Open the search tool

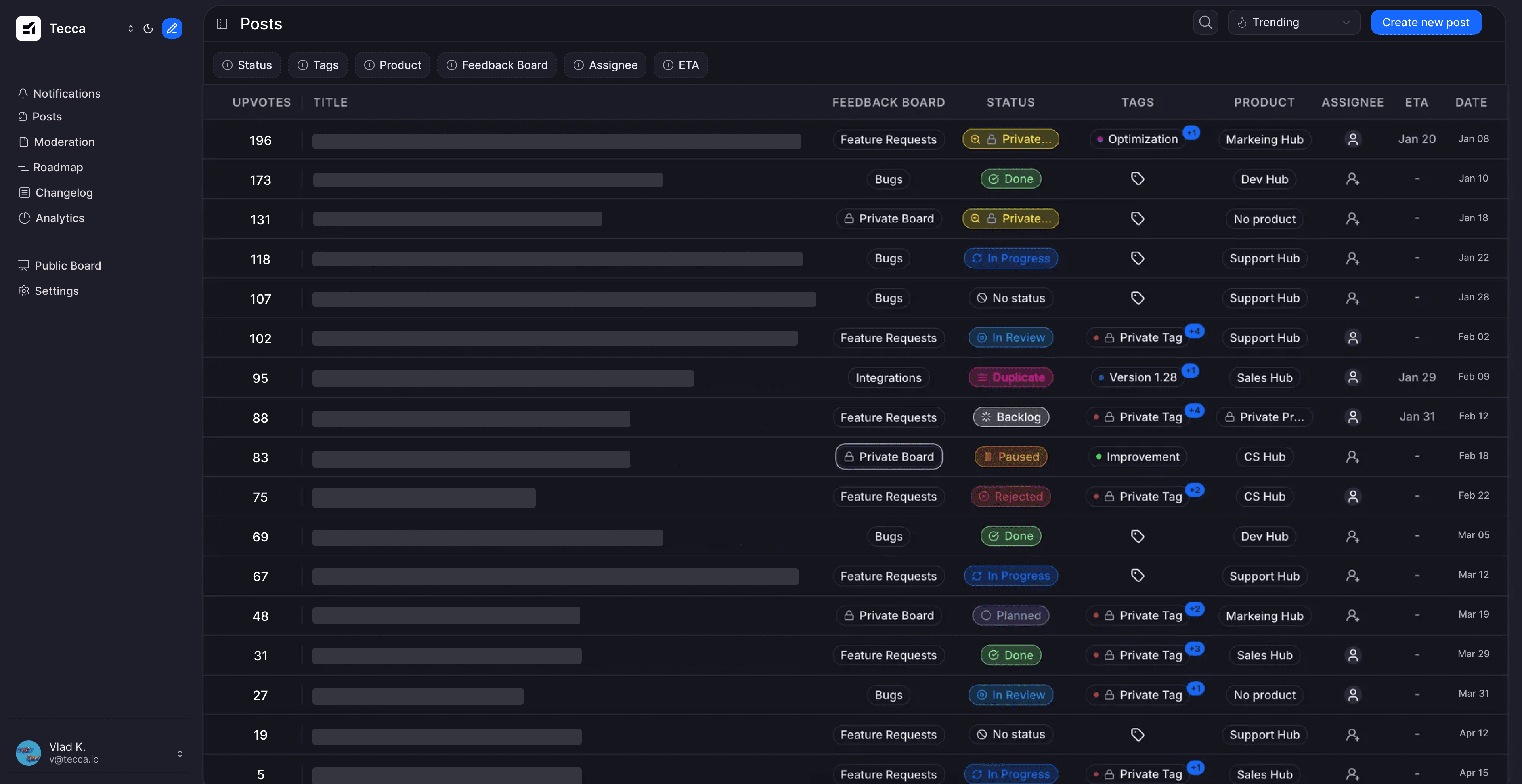point(1205,23)
